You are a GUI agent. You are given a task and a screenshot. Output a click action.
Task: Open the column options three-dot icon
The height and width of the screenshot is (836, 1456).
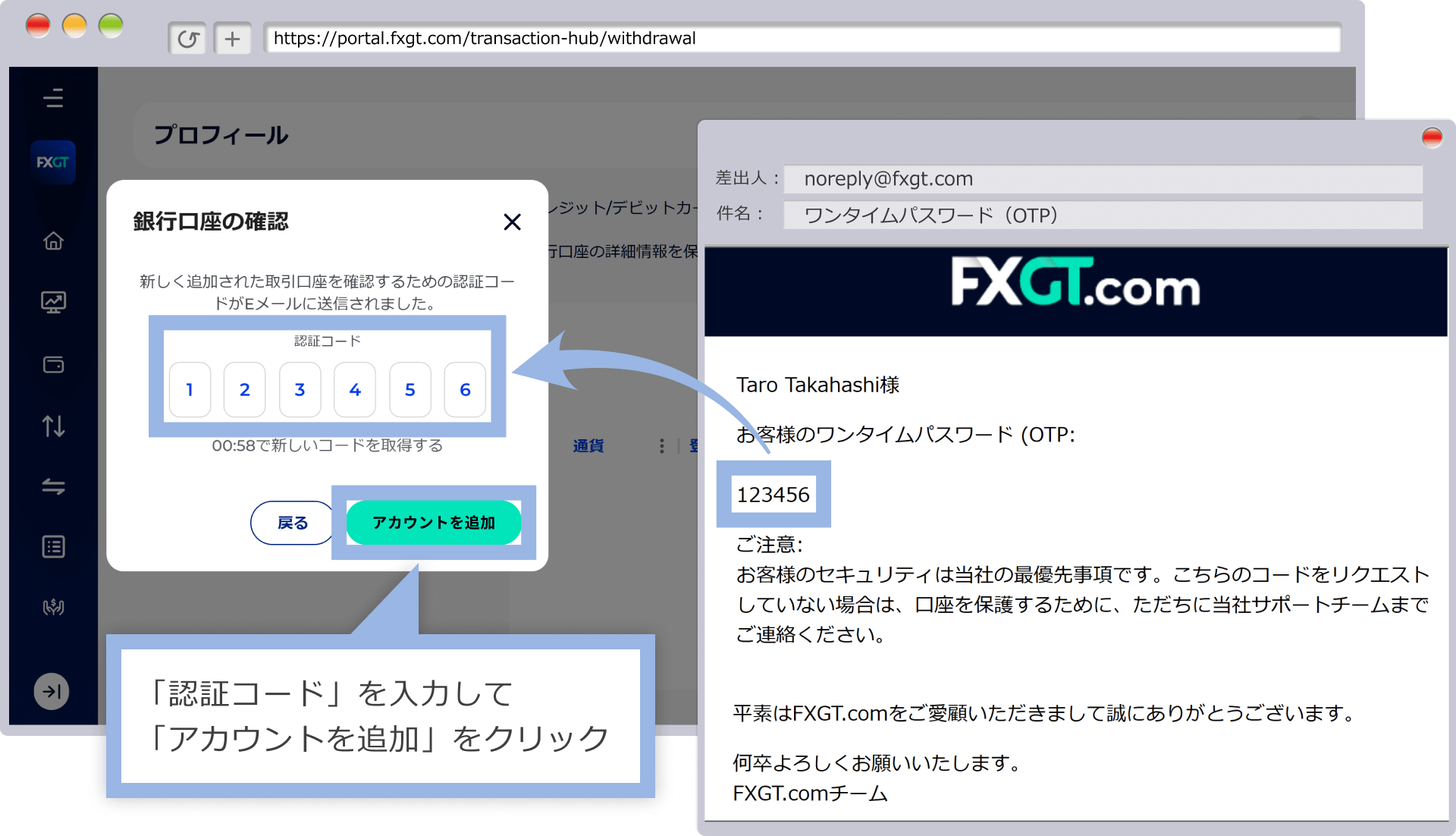(662, 446)
